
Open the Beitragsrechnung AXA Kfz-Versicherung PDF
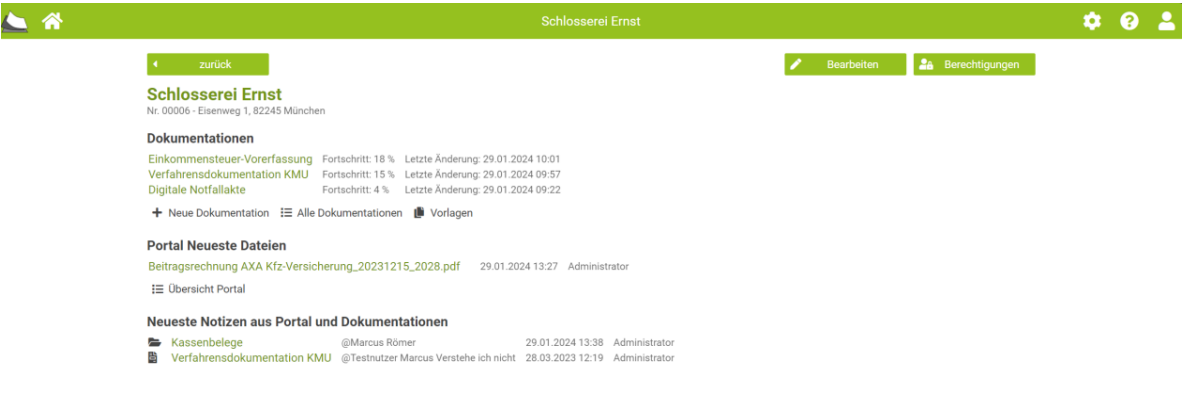click(304, 267)
